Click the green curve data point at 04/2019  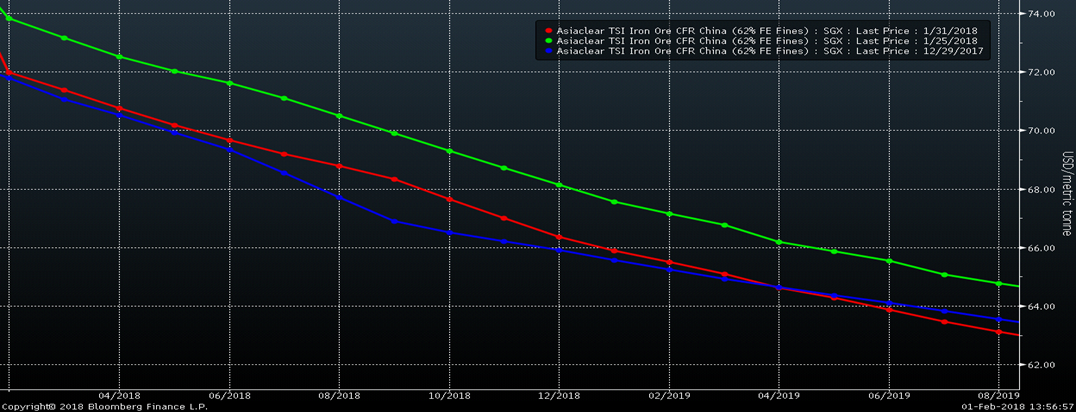[778, 242]
